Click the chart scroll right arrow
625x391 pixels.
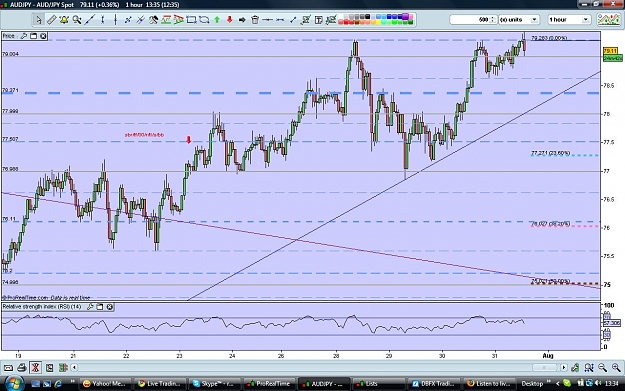tap(563, 367)
